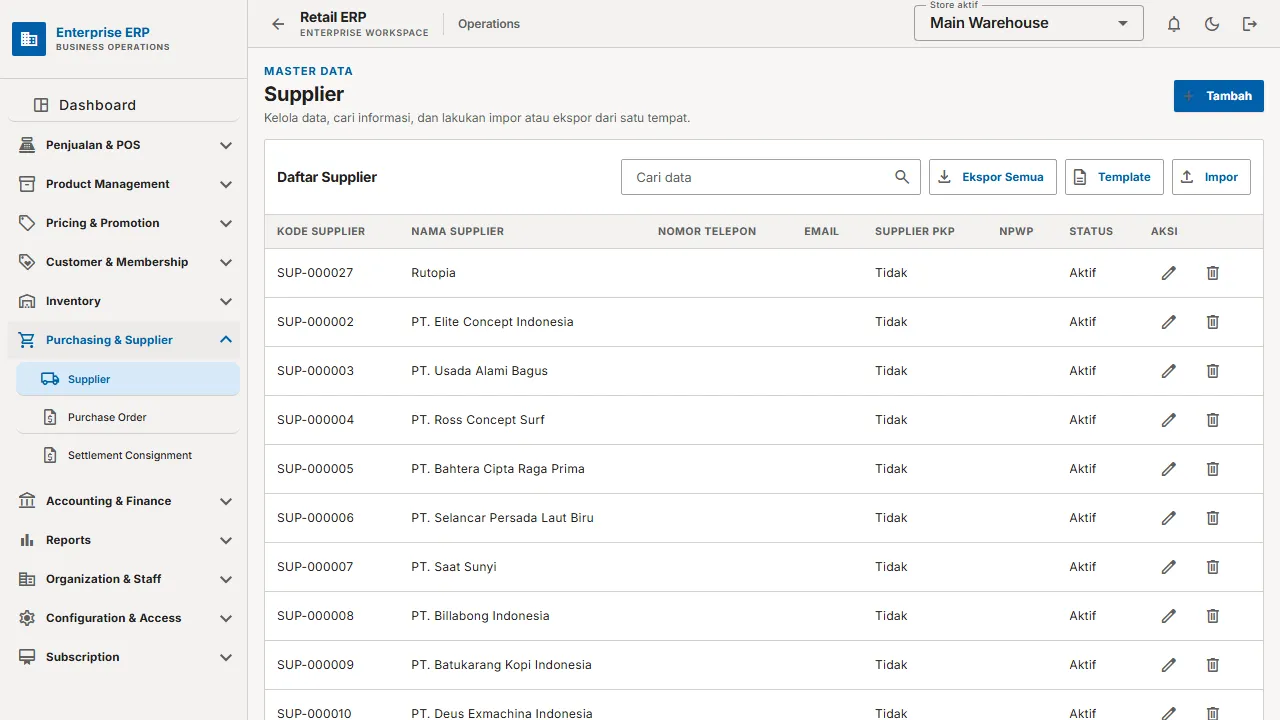This screenshot has height=720, width=1280.
Task: Delete PT. Ross Concept Surf supplier
Action: [x=1213, y=420]
